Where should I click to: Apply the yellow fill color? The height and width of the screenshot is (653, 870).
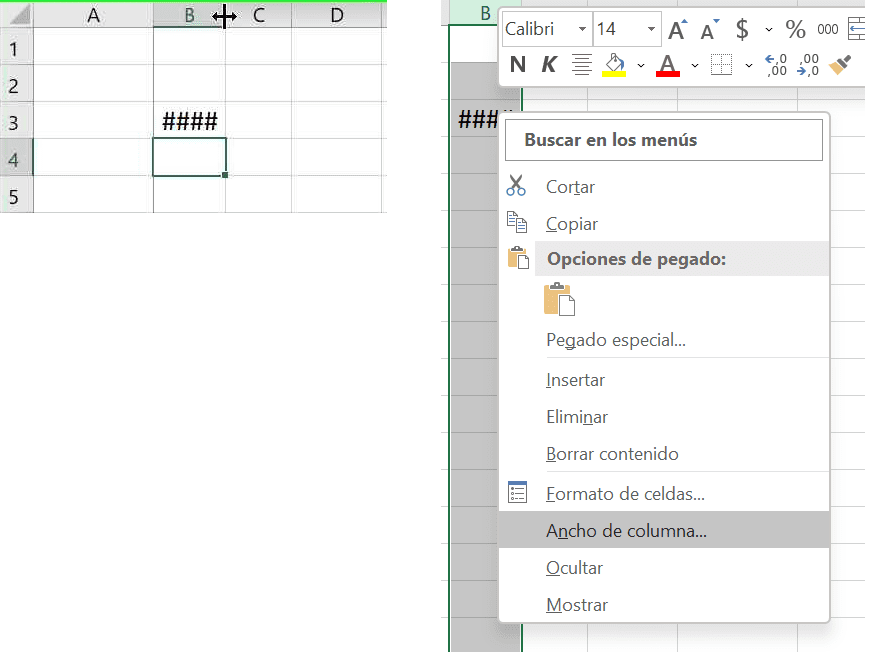point(613,65)
